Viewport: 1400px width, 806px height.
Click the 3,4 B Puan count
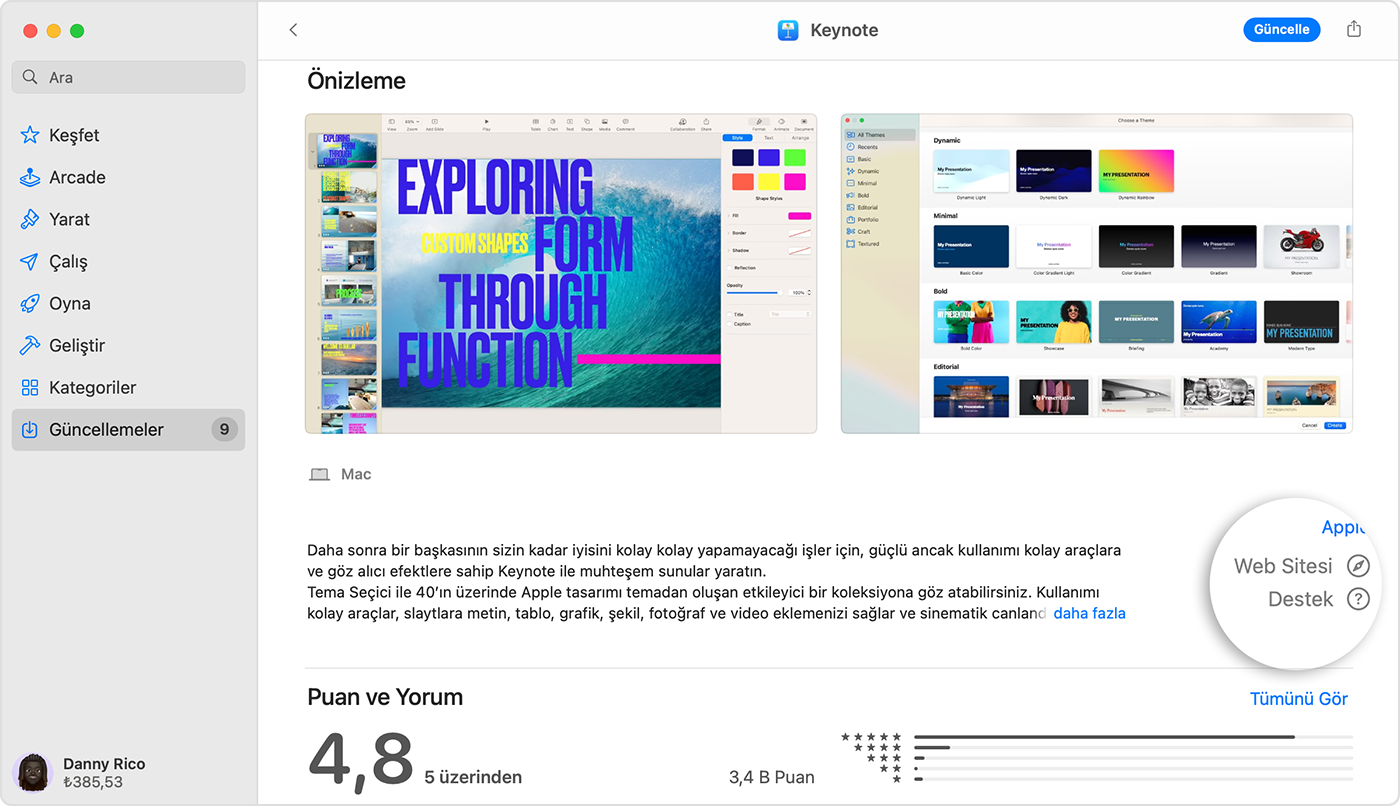click(772, 777)
